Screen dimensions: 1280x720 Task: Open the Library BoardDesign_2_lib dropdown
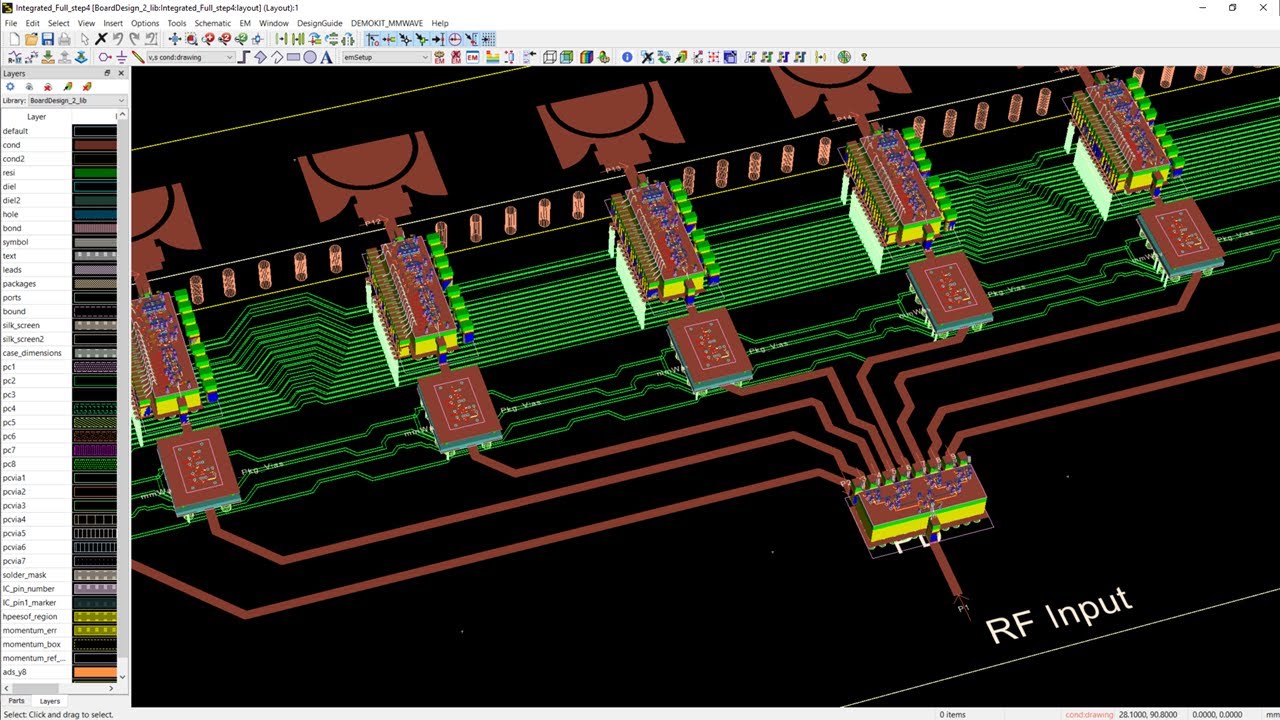[x=77, y=101]
